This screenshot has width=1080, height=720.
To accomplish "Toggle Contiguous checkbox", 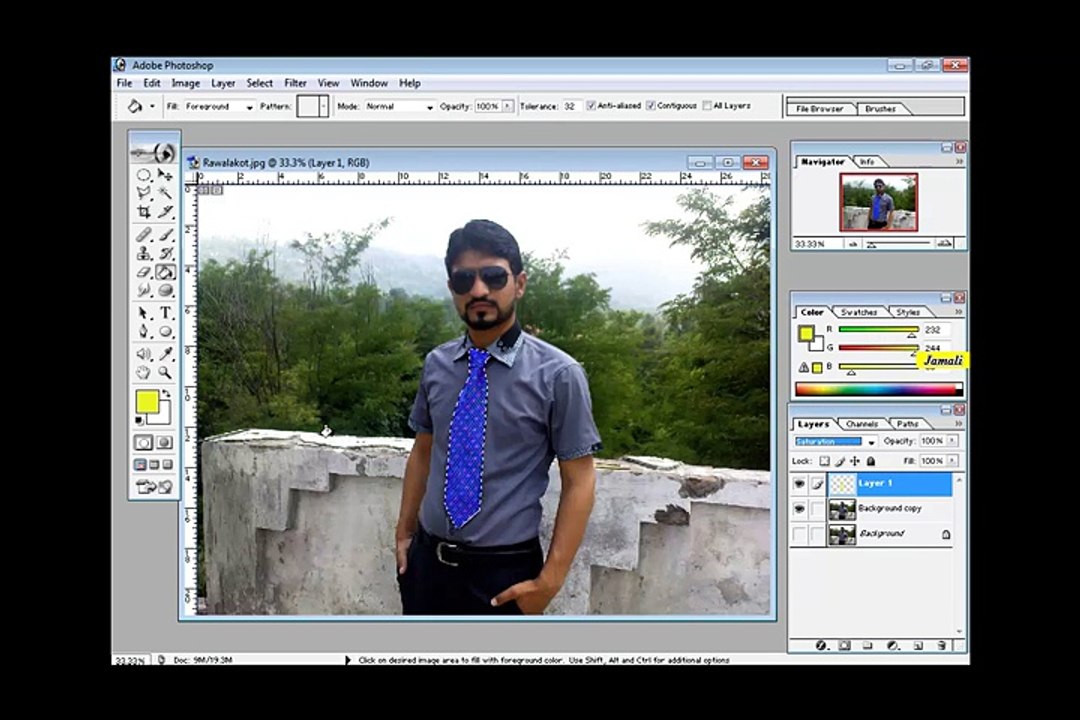I will click(651, 105).
